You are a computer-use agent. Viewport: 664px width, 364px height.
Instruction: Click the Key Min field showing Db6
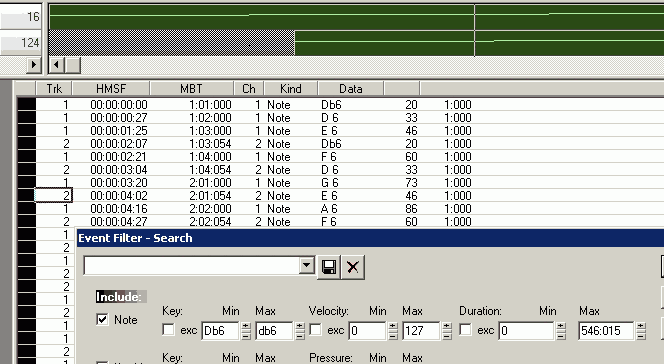point(221,331)
